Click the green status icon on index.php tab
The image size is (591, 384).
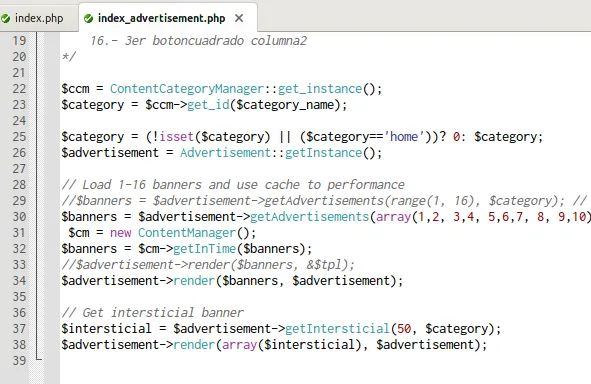pyautogui.click(x=5, y=18)
